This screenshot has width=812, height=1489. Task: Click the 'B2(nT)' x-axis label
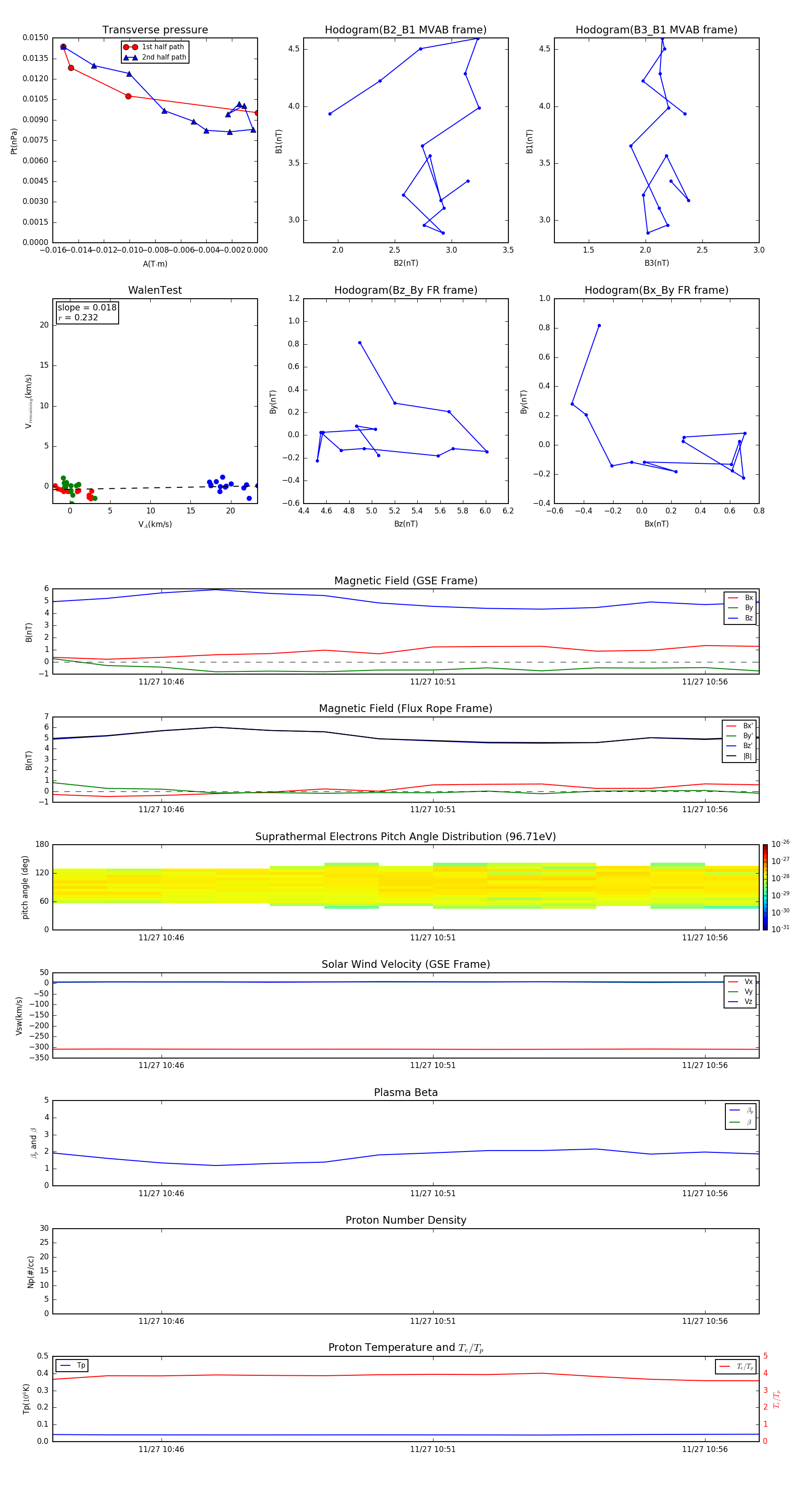click(x=406, y=263)
